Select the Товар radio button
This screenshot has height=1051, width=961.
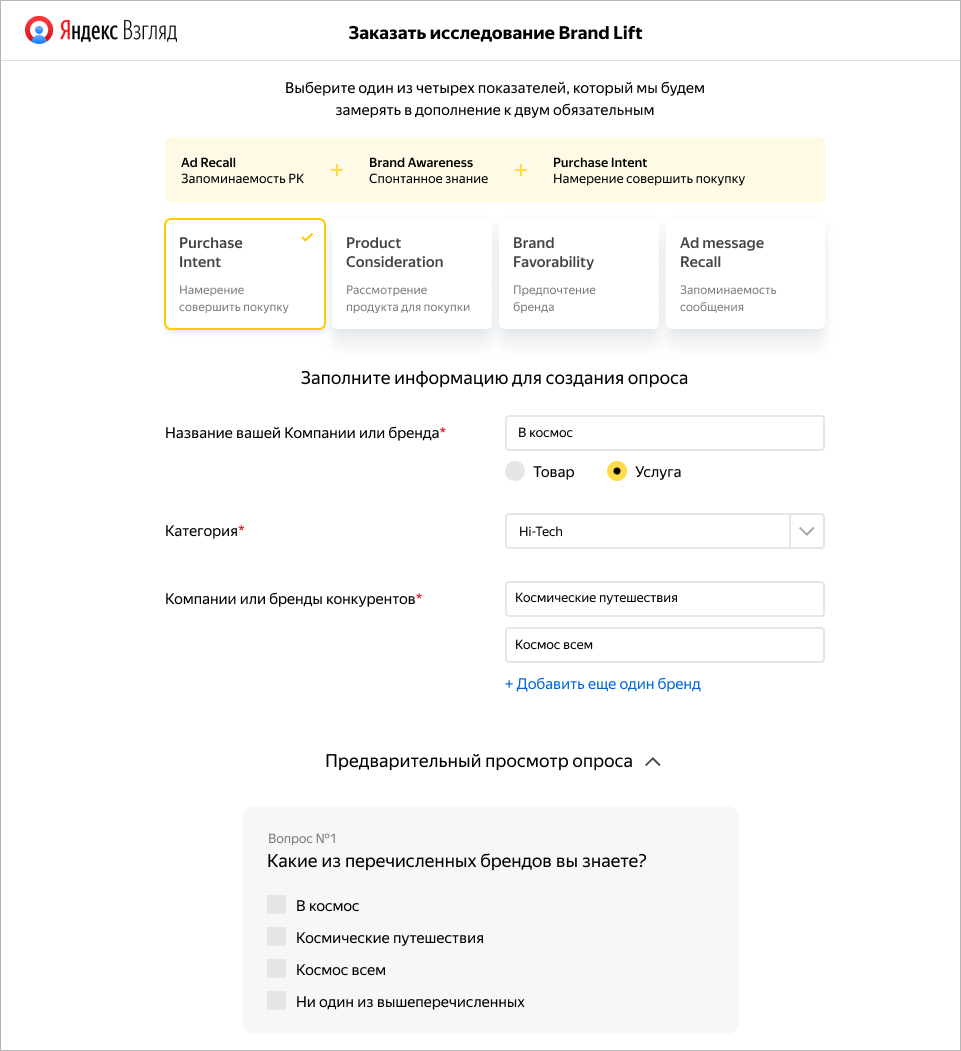(x=514, y=471)
